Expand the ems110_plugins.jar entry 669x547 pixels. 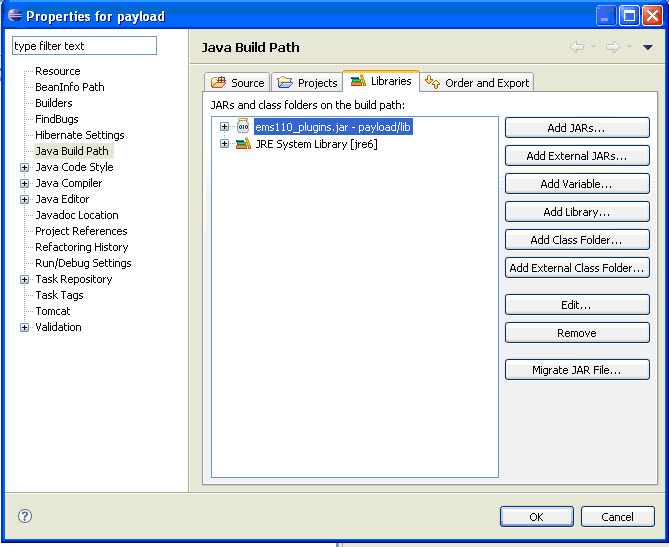tap(224, 126)
